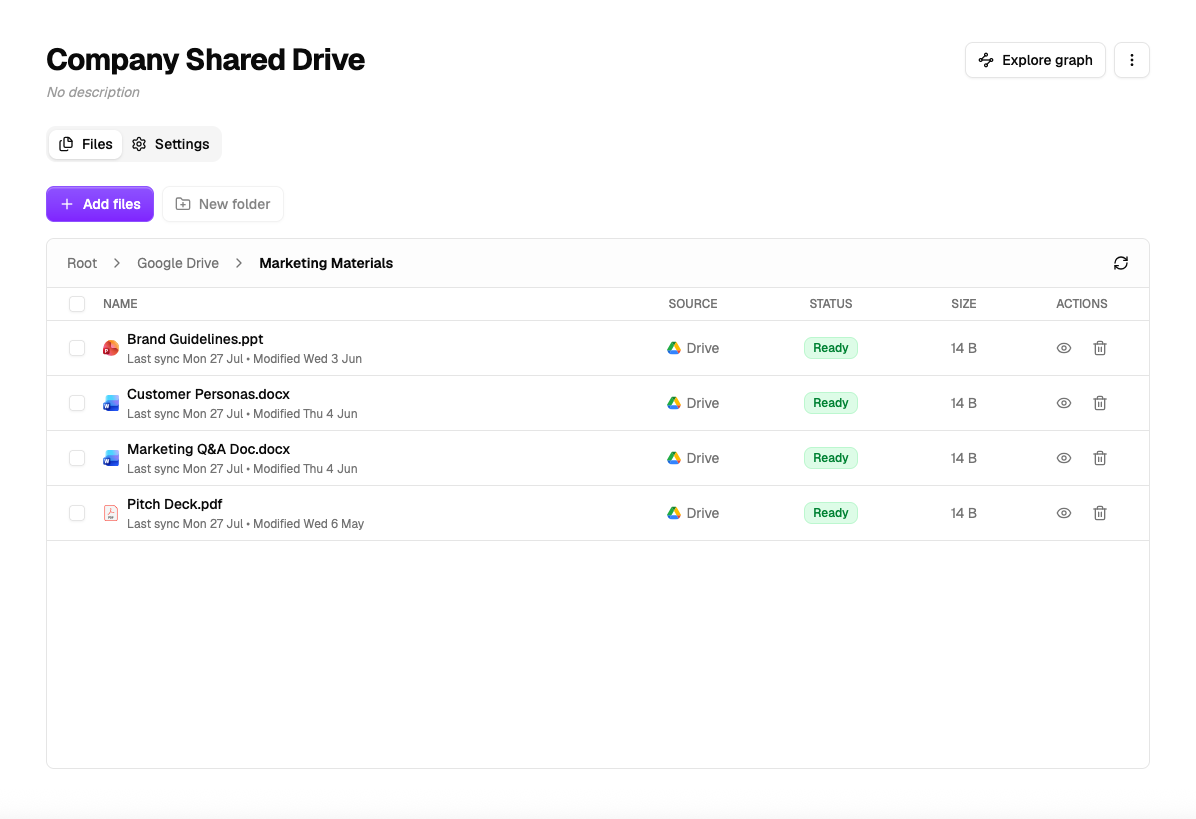Switch to the Settings tab
1196x819 pixels.
click(171, 144)
